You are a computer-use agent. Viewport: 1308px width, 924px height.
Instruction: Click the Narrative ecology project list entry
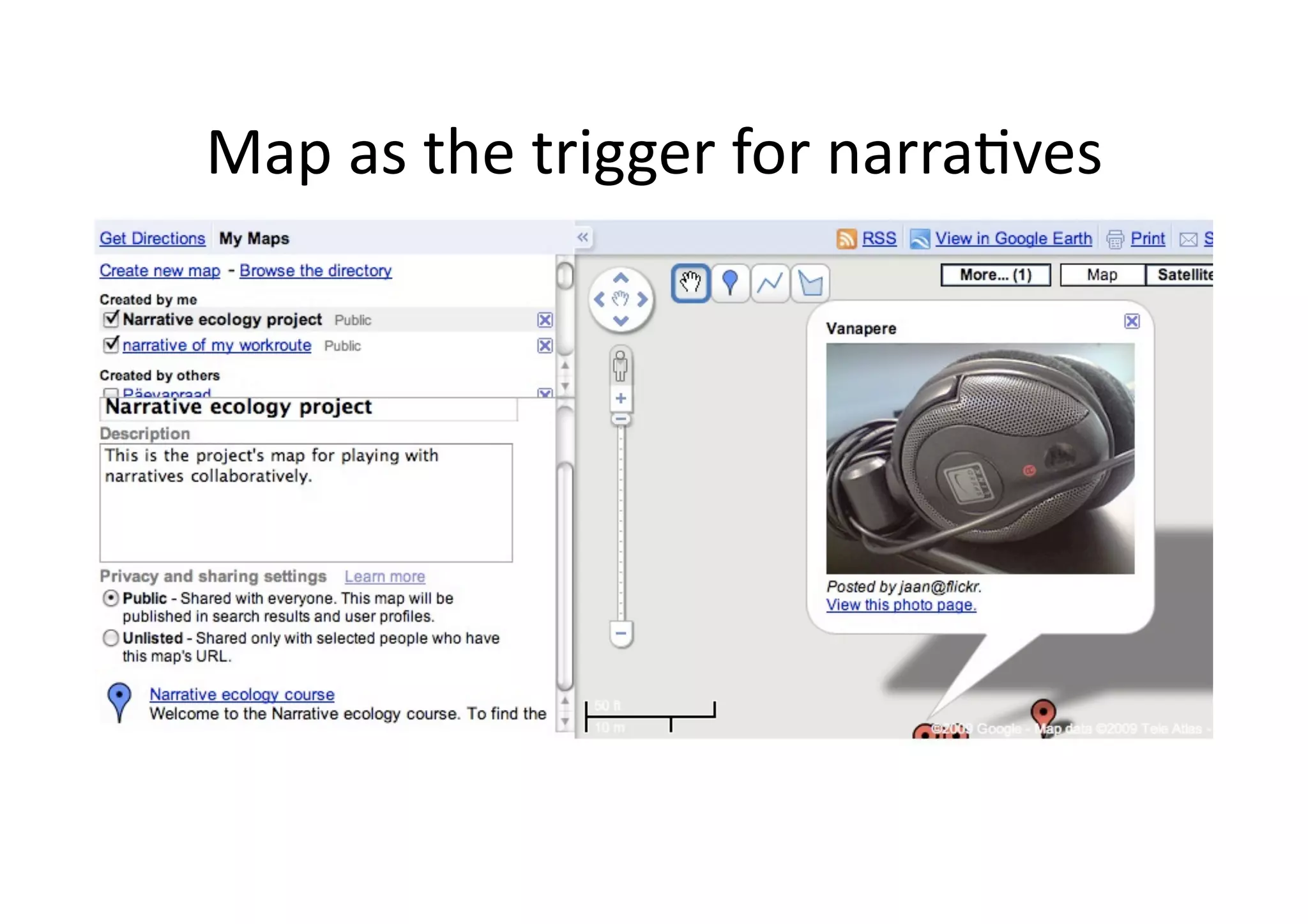pos(222,319)
